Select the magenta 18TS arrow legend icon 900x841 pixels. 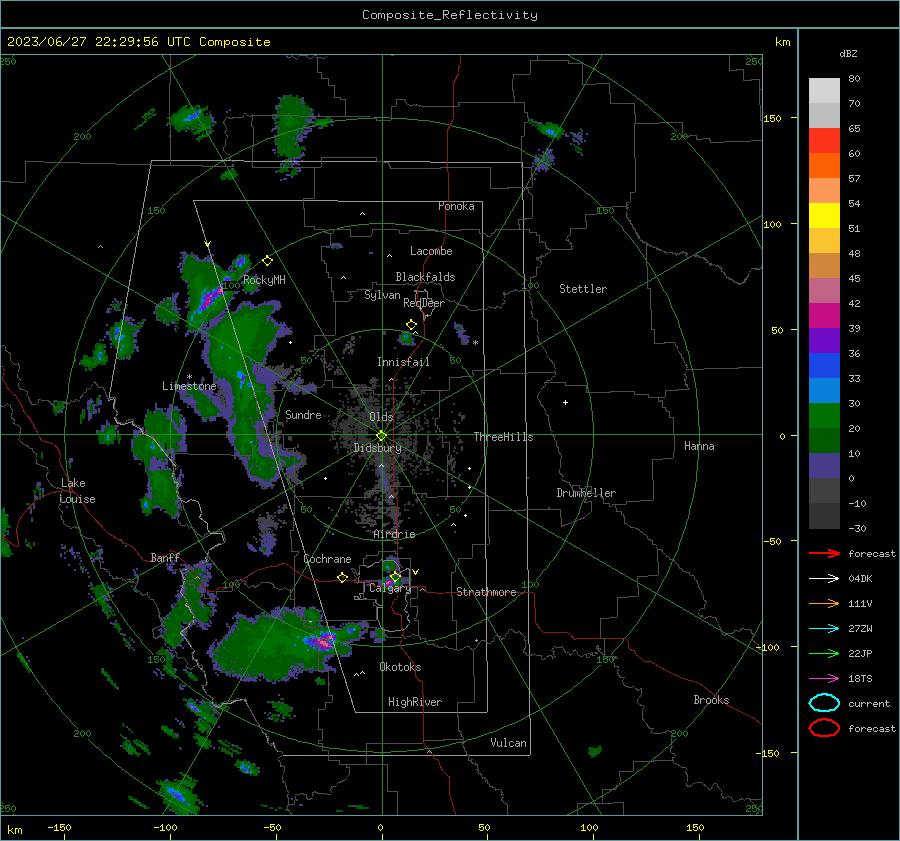point(824,679)
